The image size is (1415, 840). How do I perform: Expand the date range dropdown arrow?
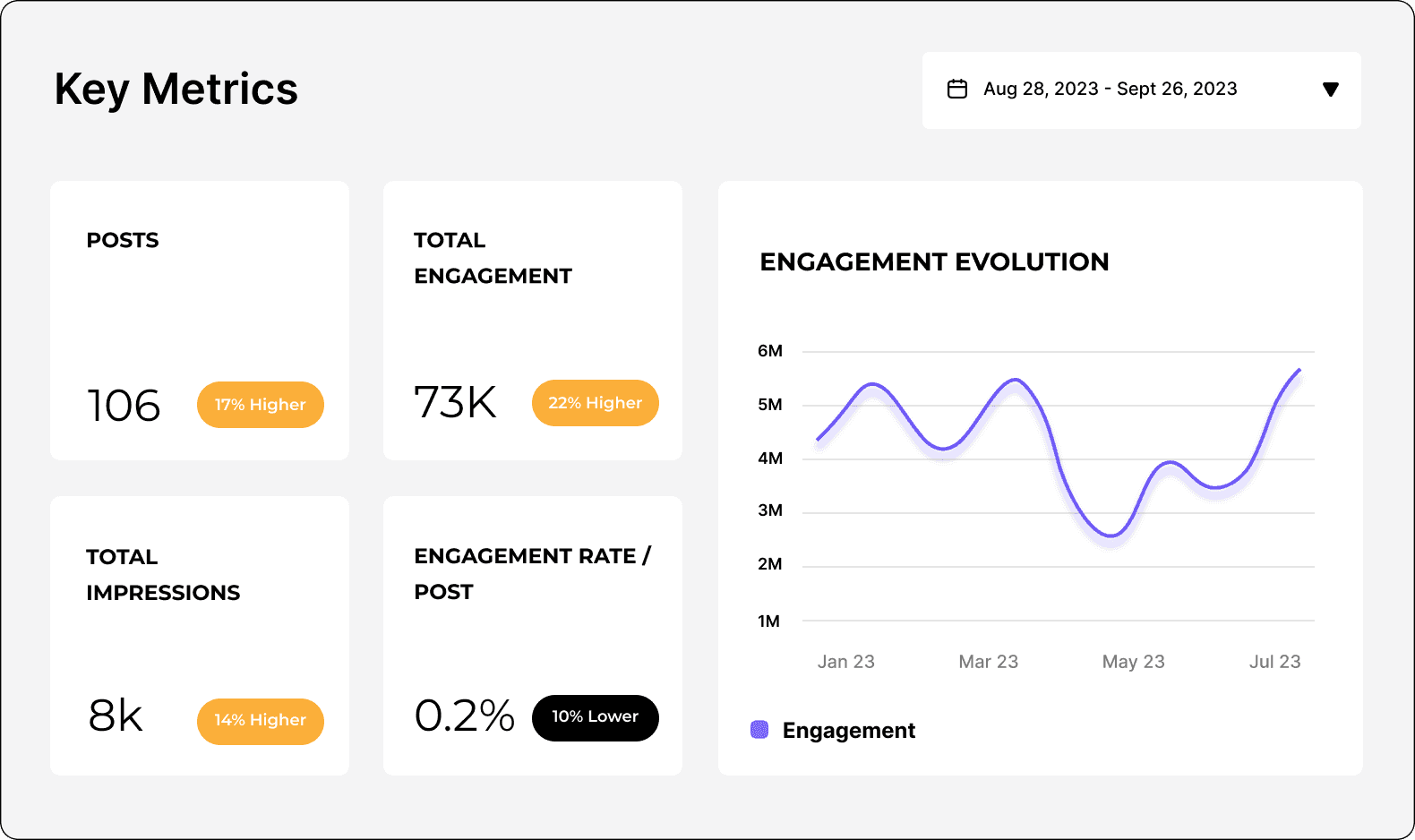pyautogui.click(x=1330, y=90)
